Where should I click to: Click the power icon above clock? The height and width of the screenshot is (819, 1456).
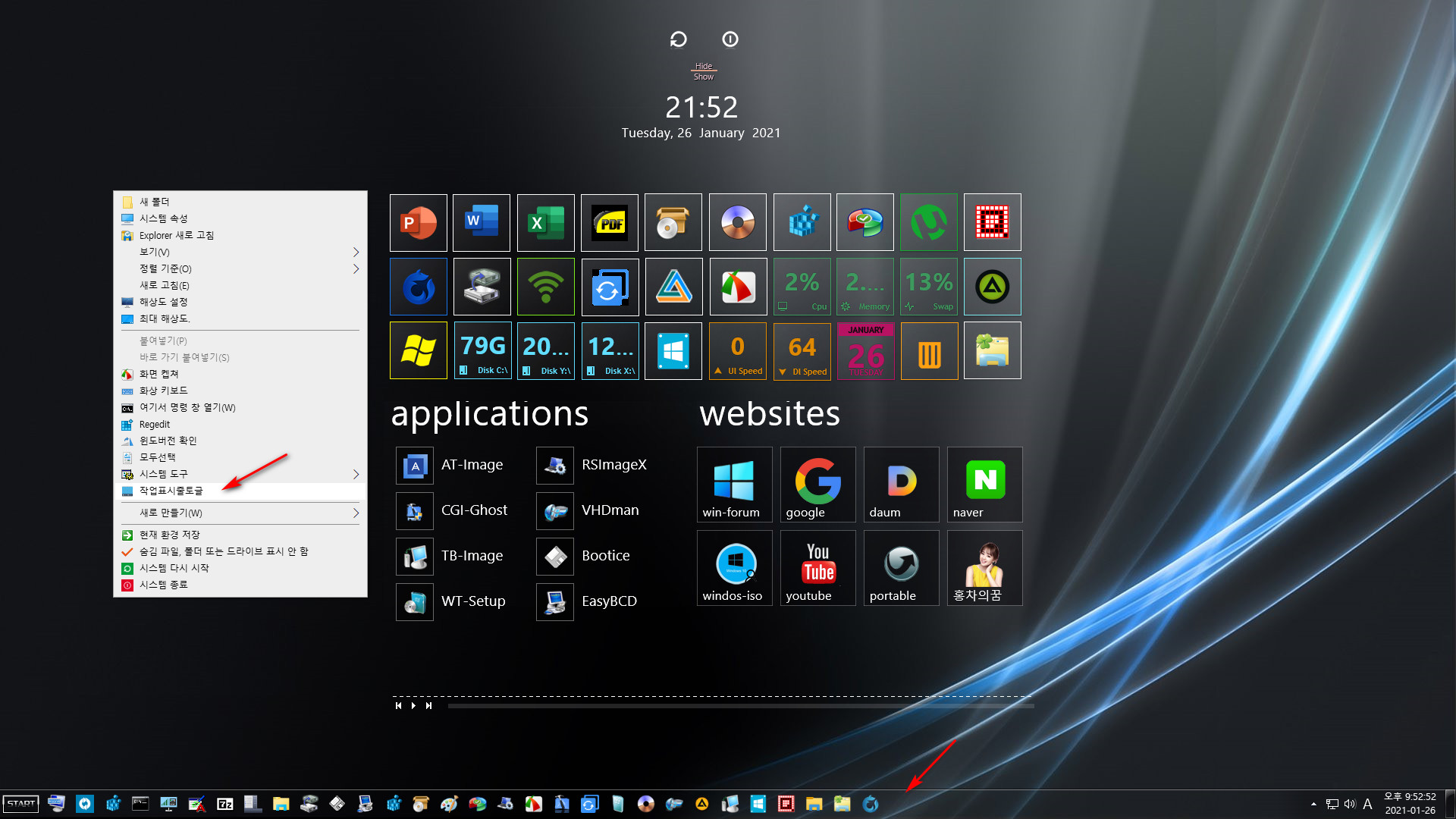[x=730, y=39]
